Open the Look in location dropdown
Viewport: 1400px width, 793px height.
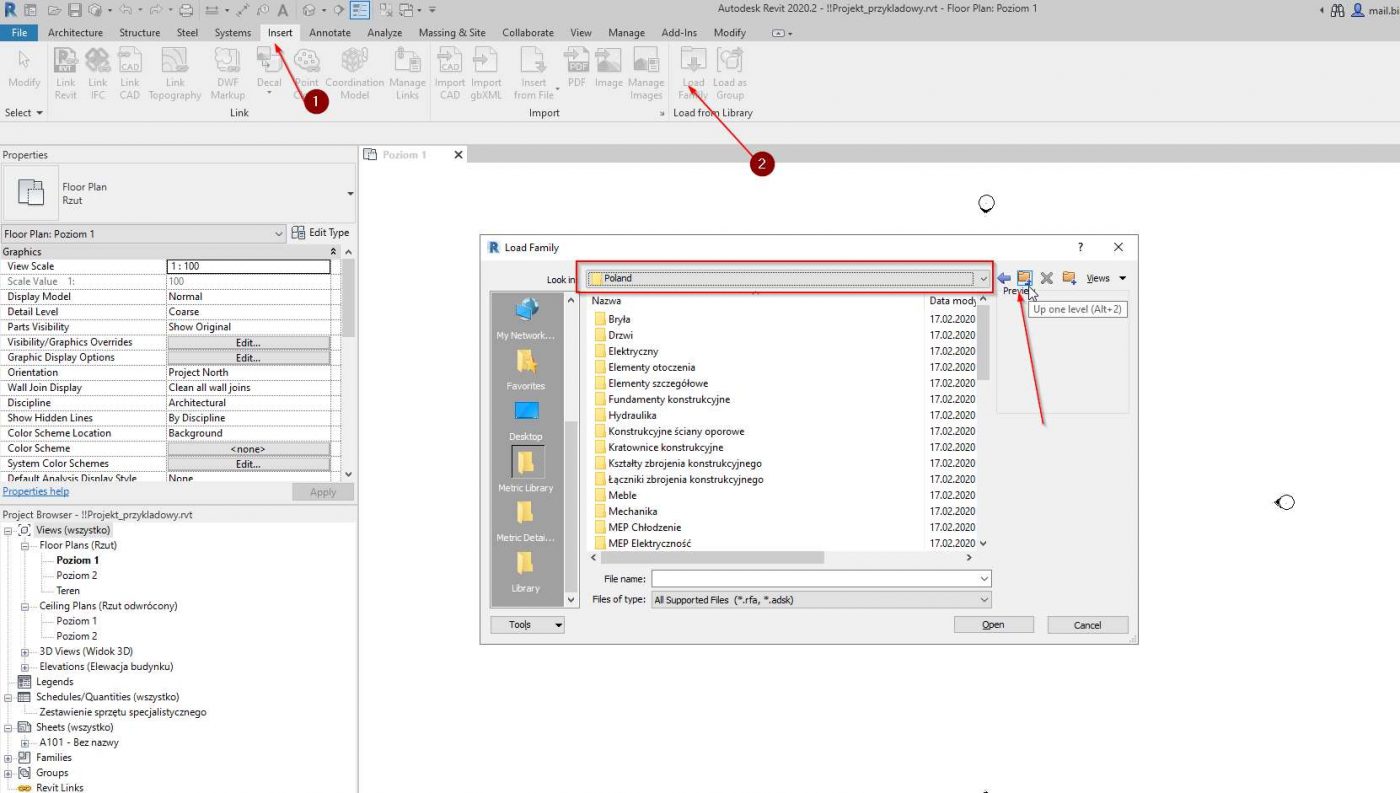point(983,278)
